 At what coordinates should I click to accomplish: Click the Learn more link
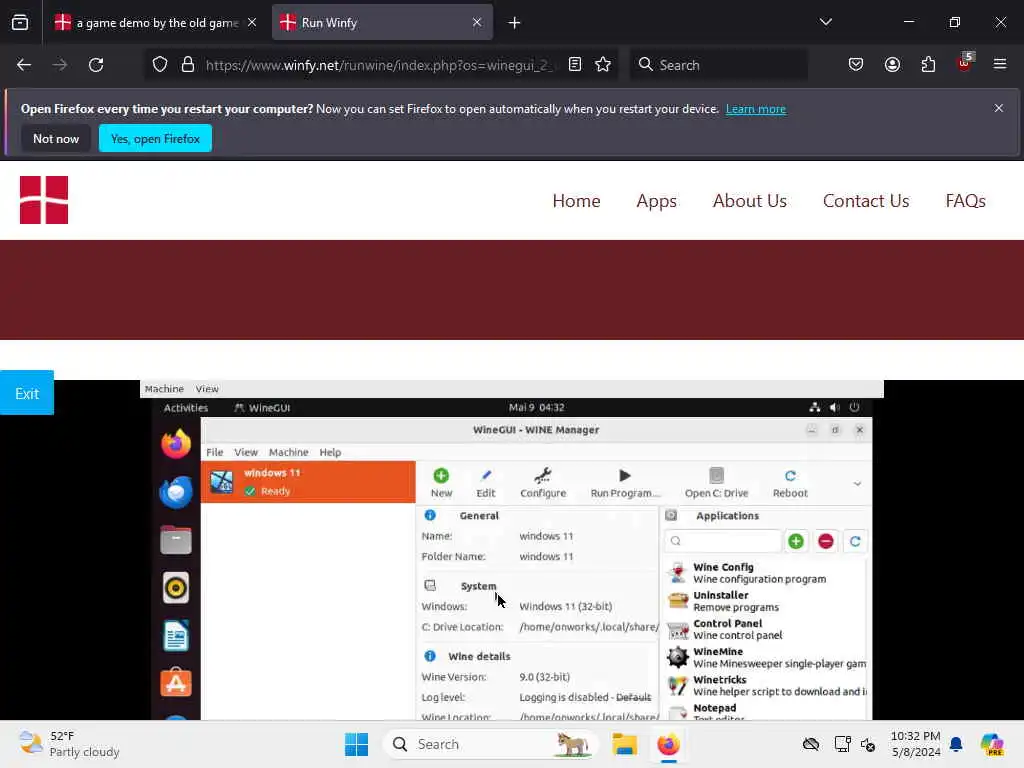(756, 109)
